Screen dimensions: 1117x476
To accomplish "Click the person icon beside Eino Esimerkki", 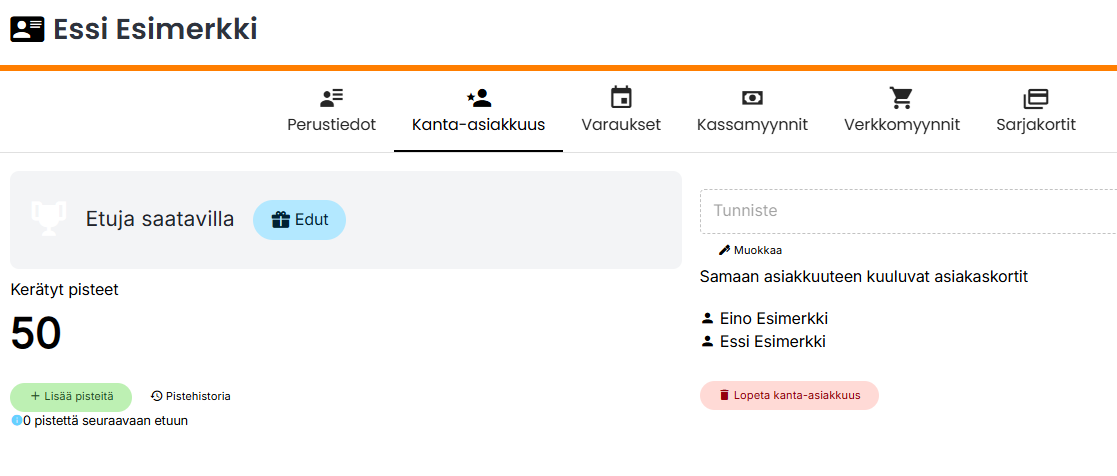I will [x=708, y=319].
